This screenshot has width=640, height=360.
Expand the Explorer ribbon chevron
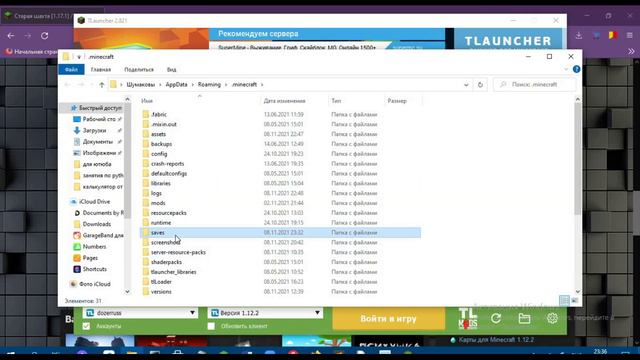(566, 69)
